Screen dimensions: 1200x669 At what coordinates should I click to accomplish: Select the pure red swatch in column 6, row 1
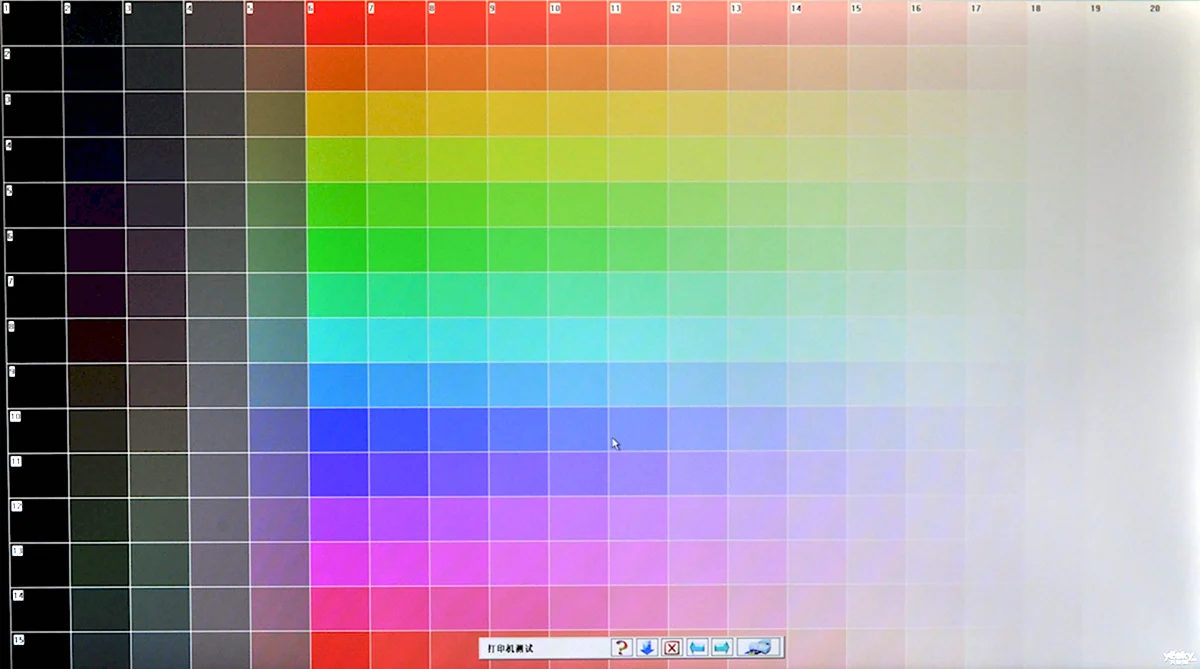click(x=336, y=25)
